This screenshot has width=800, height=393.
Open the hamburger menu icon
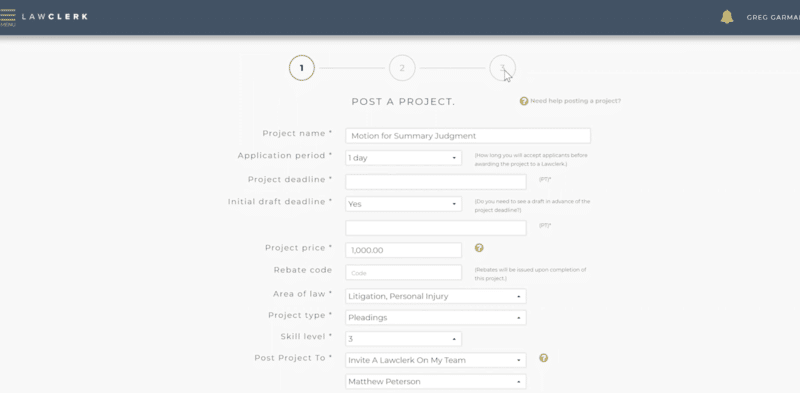(x=7, y=17)
